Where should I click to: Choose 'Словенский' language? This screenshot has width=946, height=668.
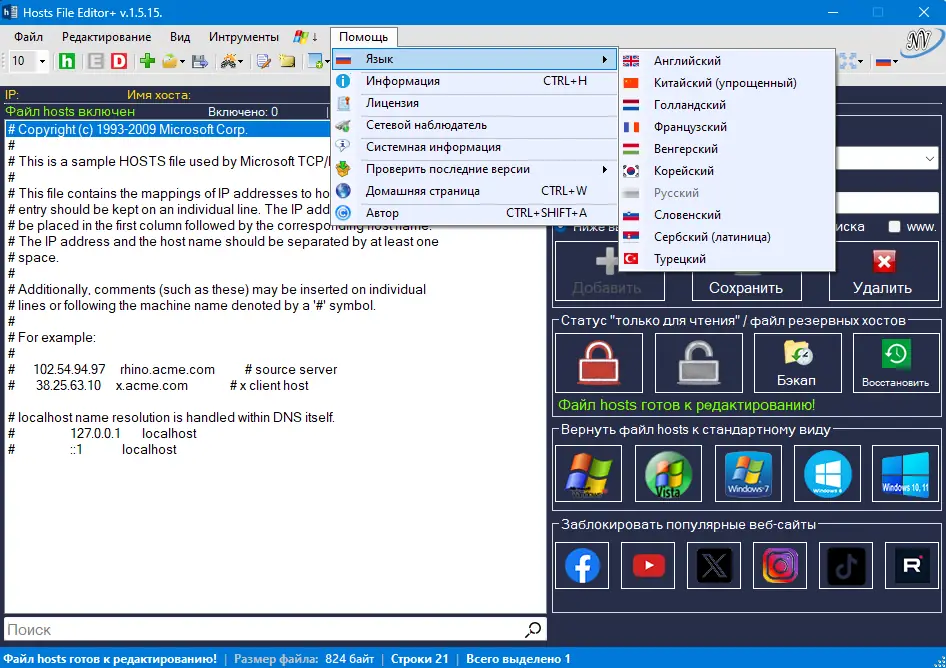point(727,215)
